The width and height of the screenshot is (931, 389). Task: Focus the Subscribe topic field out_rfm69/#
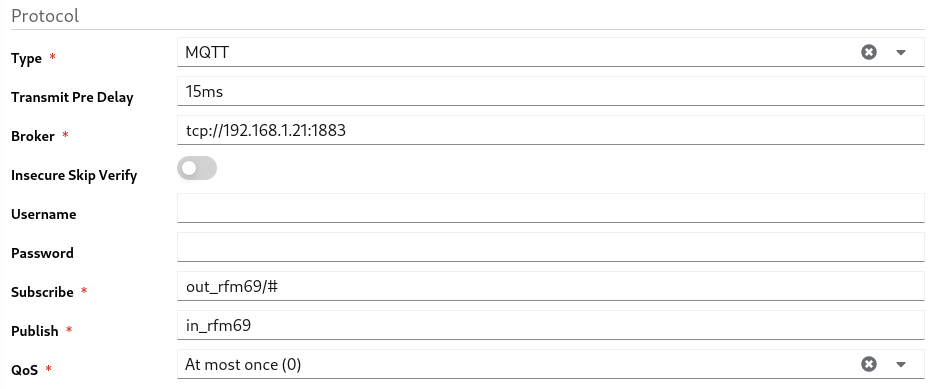point(550,286)
